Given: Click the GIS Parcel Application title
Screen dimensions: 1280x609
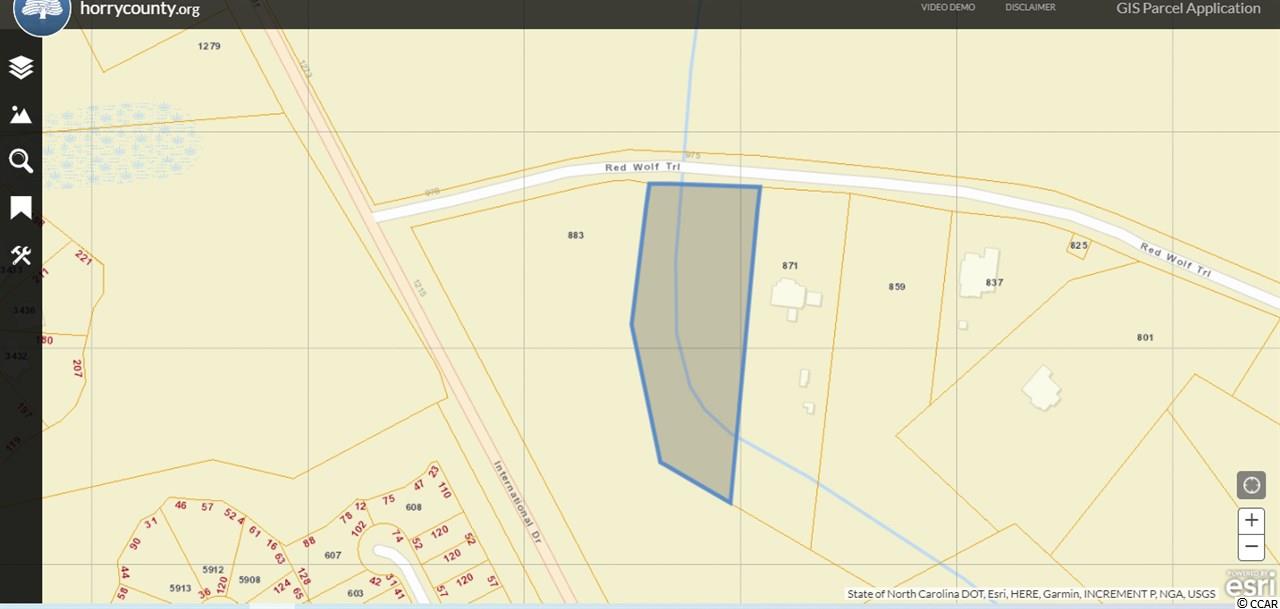Looking at the screenshot, I should click(1188, 9).
